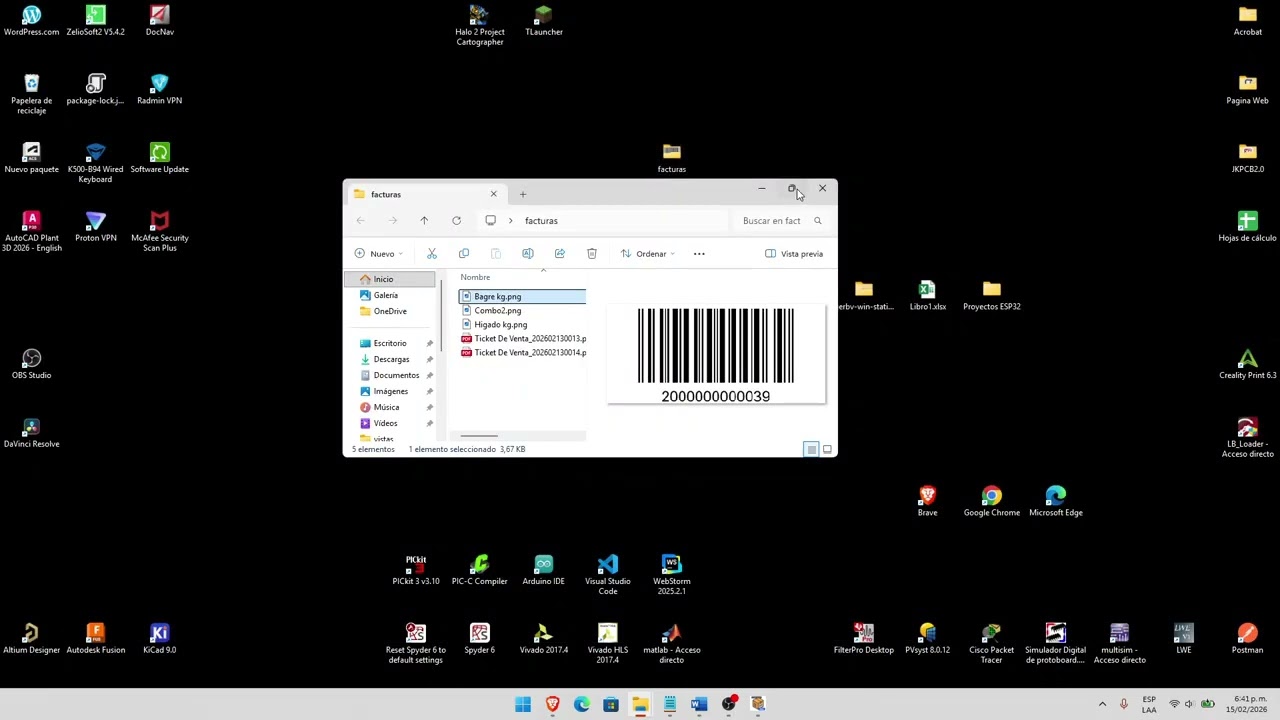Open Microsoft Edge from the taskbar

[x=581, y=705]
